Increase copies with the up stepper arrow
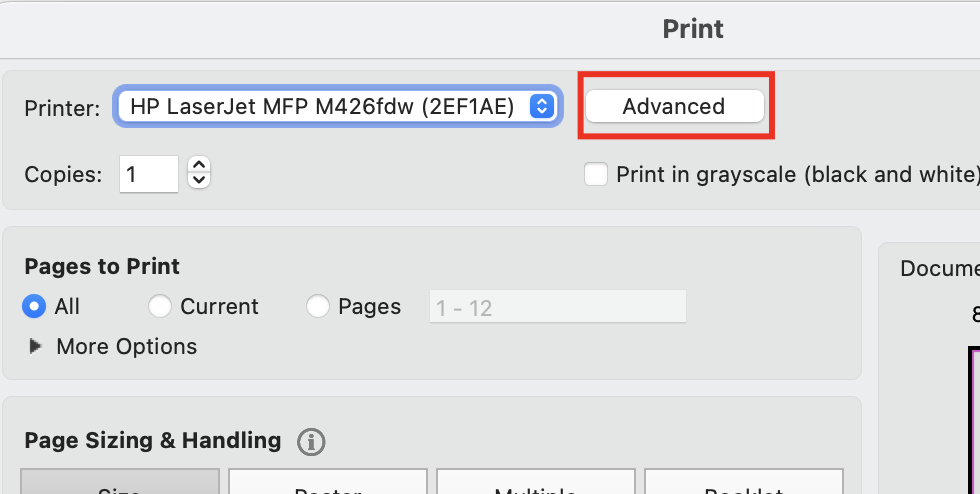980x494 pixels. click(x=199, y=166)
